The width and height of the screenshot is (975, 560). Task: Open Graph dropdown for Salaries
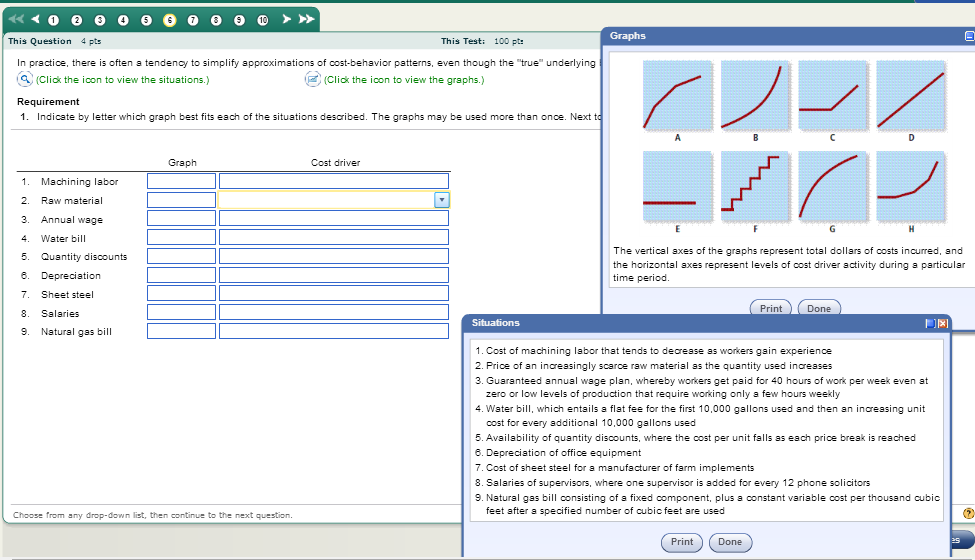(182, 313)
